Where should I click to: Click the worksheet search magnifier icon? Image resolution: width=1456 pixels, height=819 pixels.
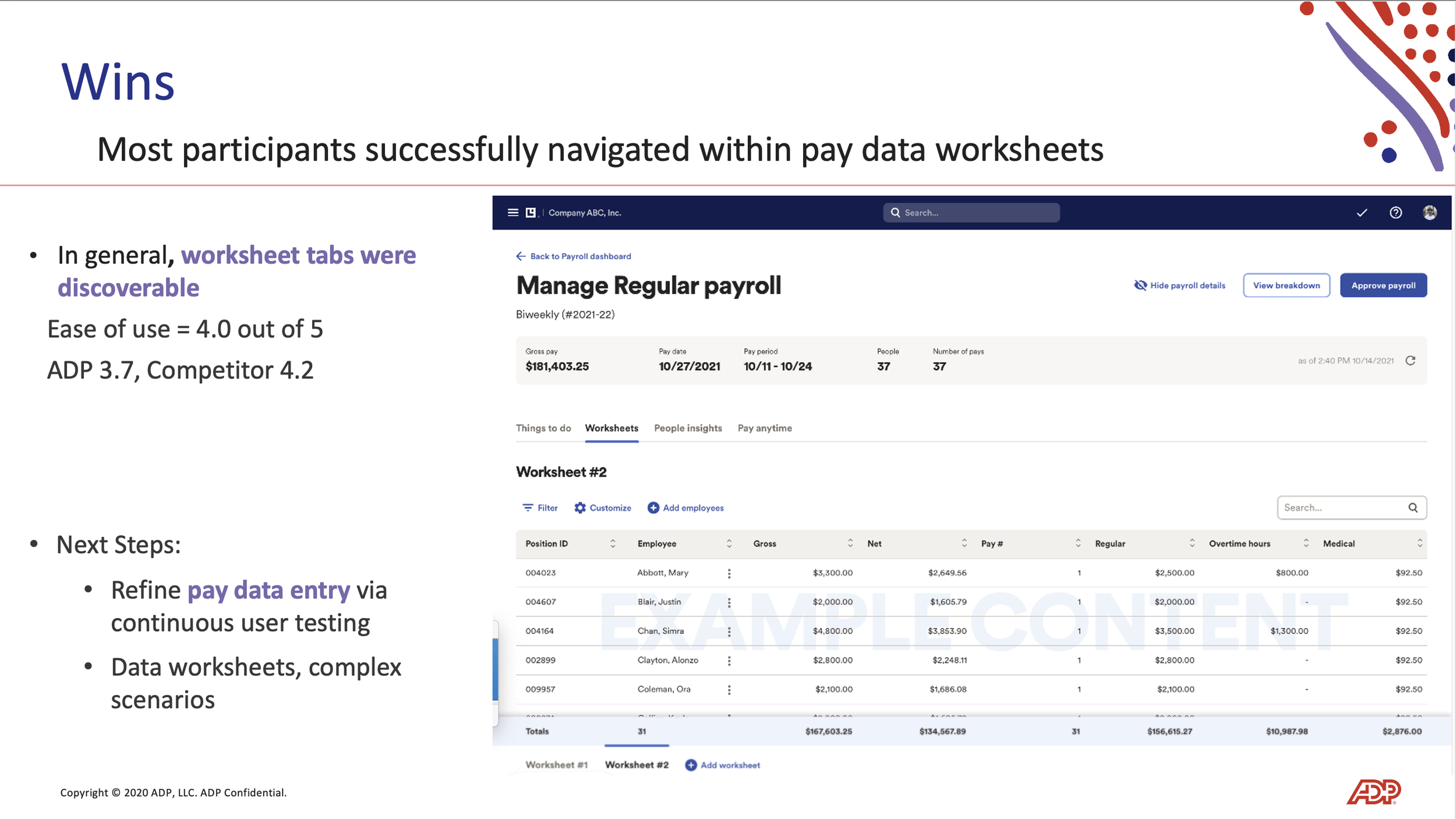point(1413,508)
